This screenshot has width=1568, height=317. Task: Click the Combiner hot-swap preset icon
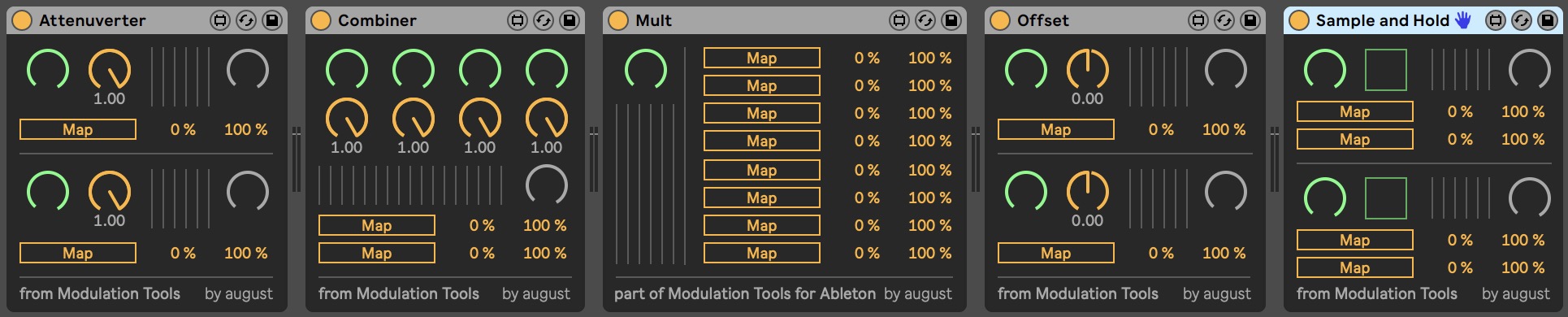[544, 20]
